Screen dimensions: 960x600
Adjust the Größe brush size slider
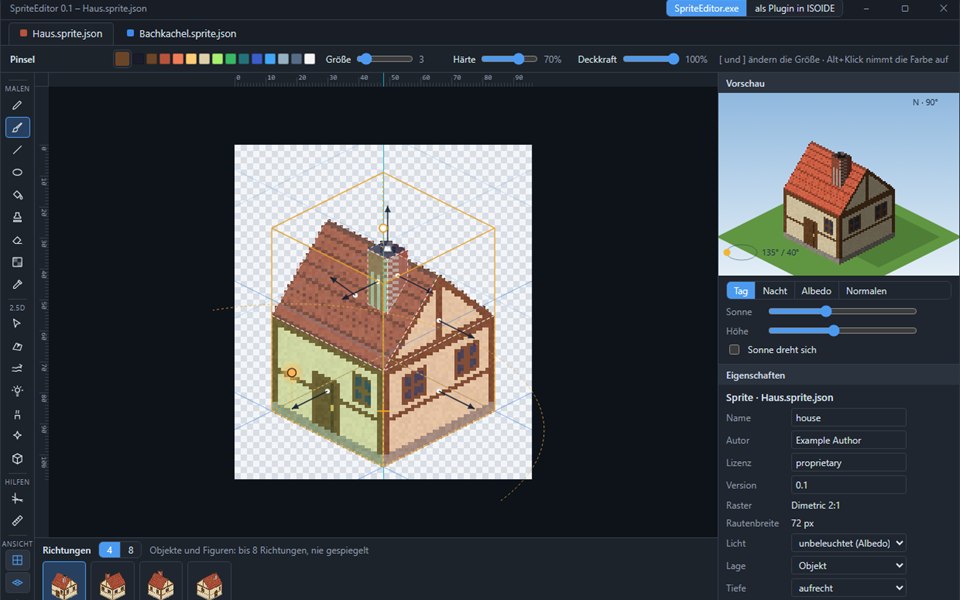point(385,59)
